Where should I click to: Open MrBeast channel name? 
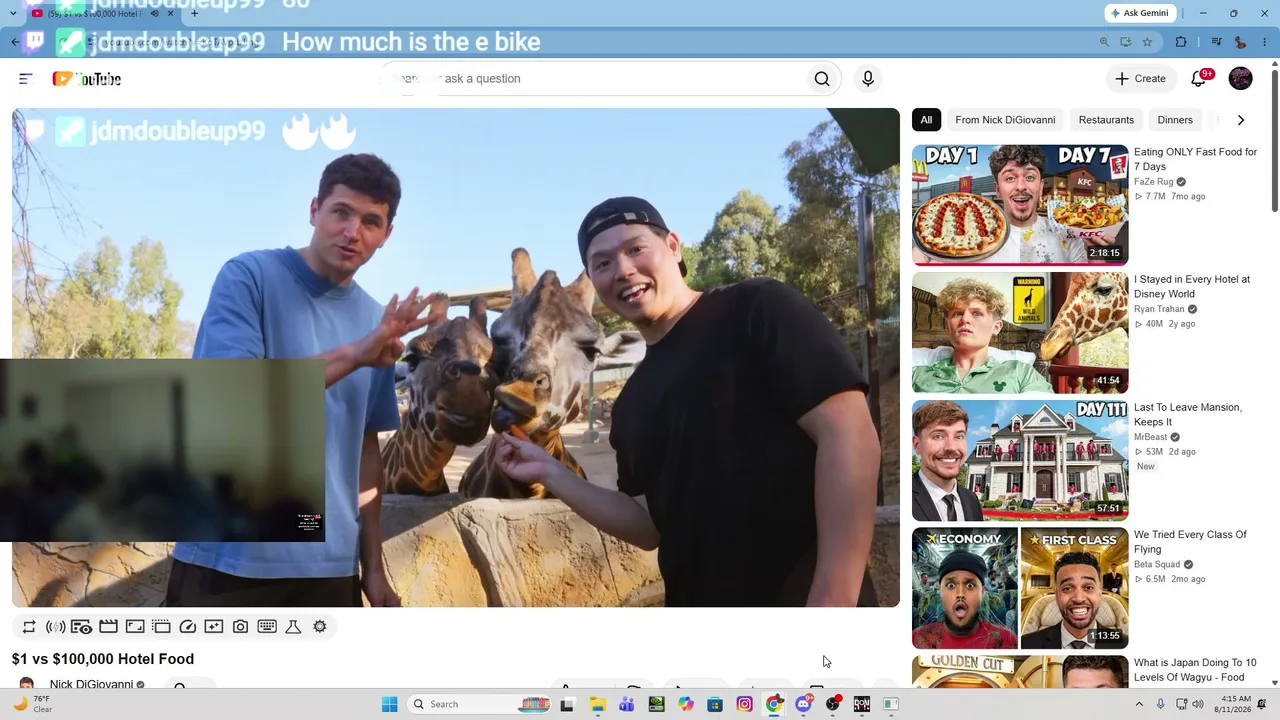tap(1150, 437)
